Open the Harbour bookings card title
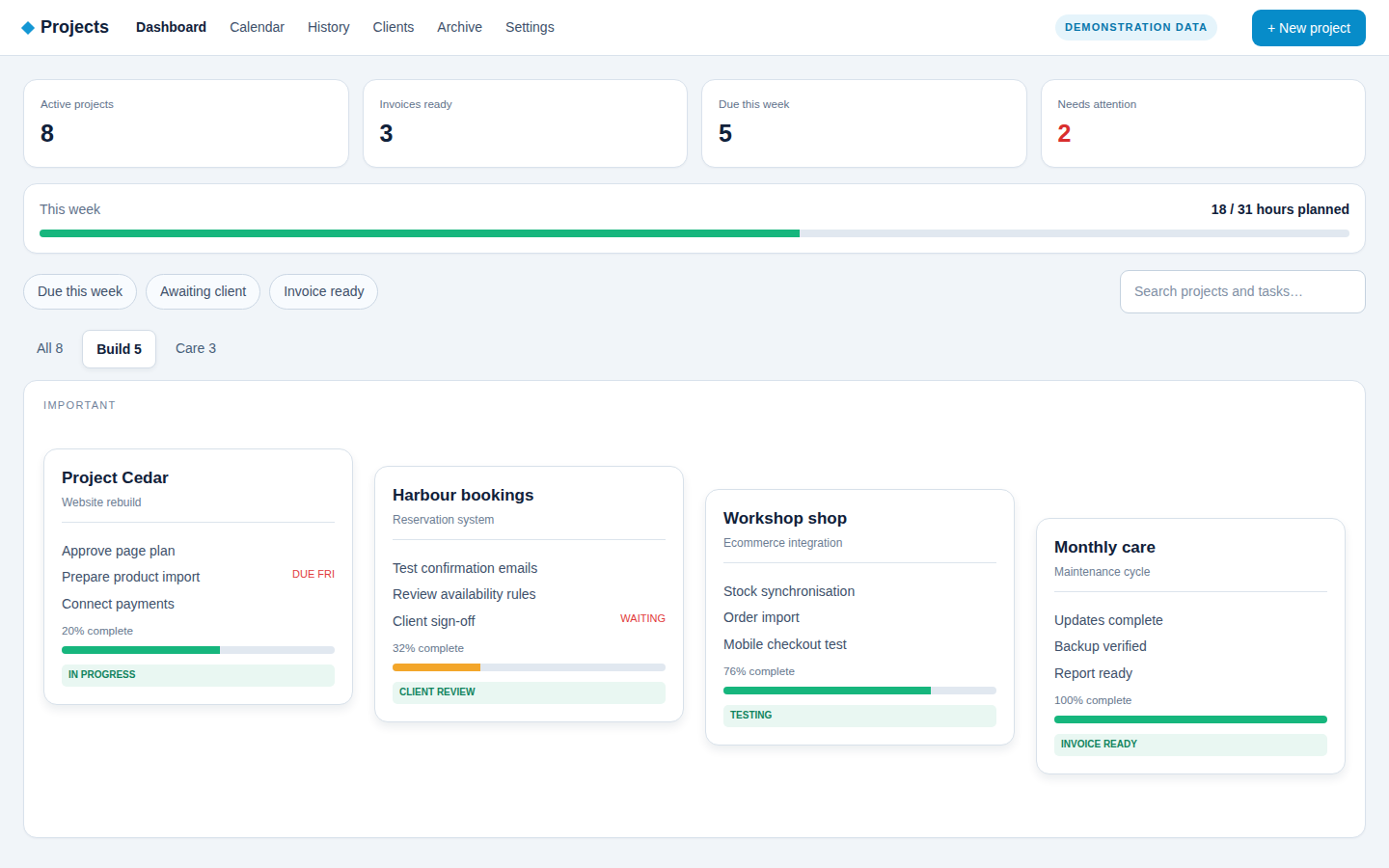The image size is (1389, 868). coord(463,495)
